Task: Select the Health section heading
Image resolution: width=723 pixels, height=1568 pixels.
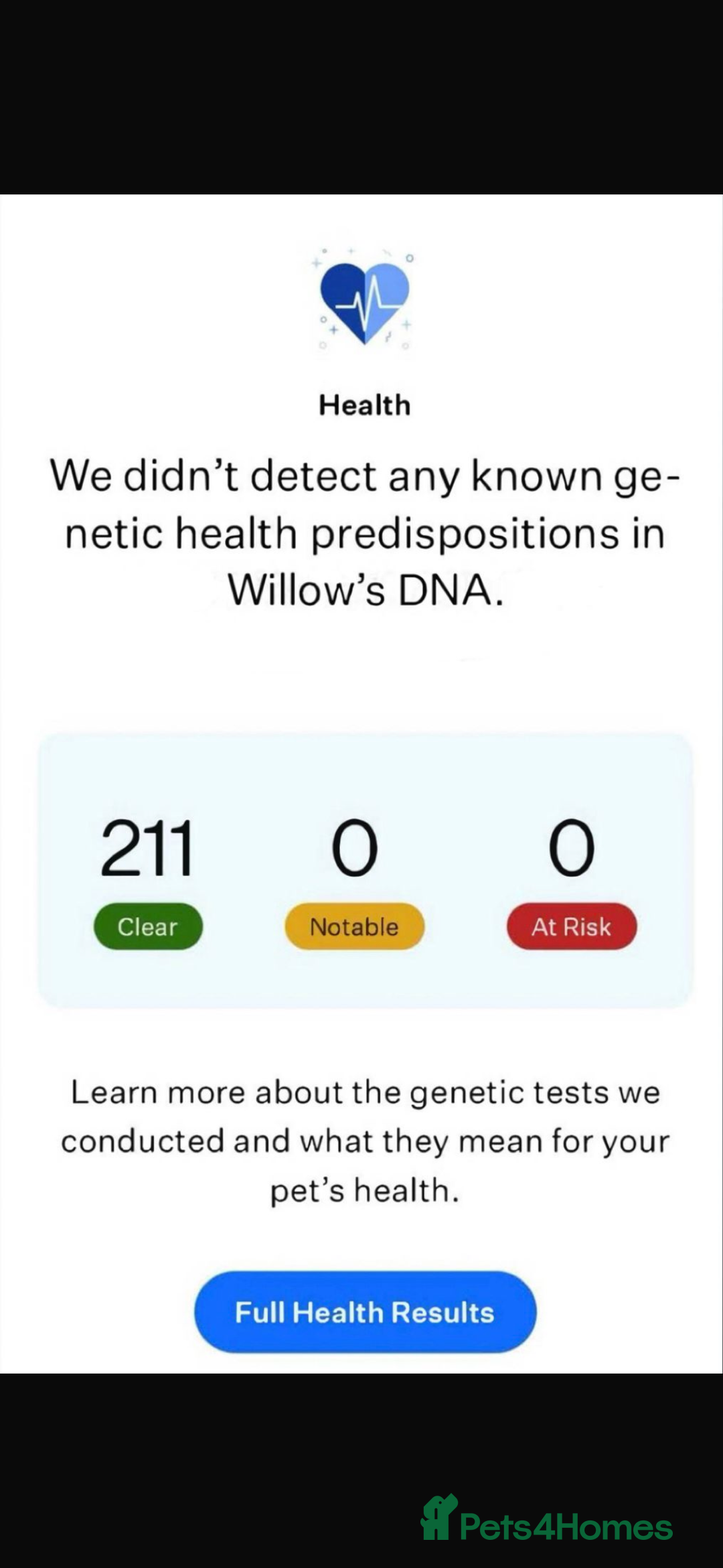Action: (x=365, y=405)
